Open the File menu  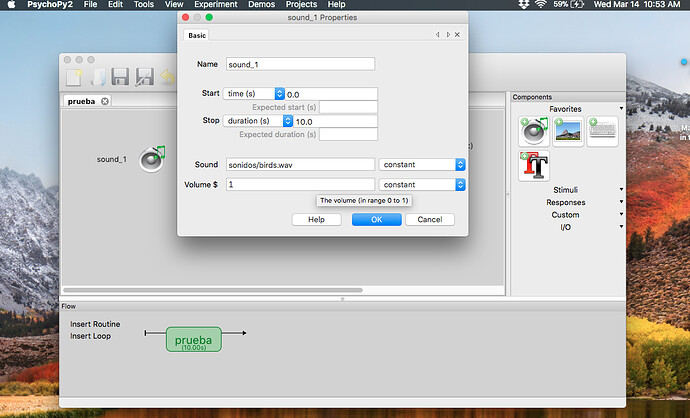(x=90, y=4)
